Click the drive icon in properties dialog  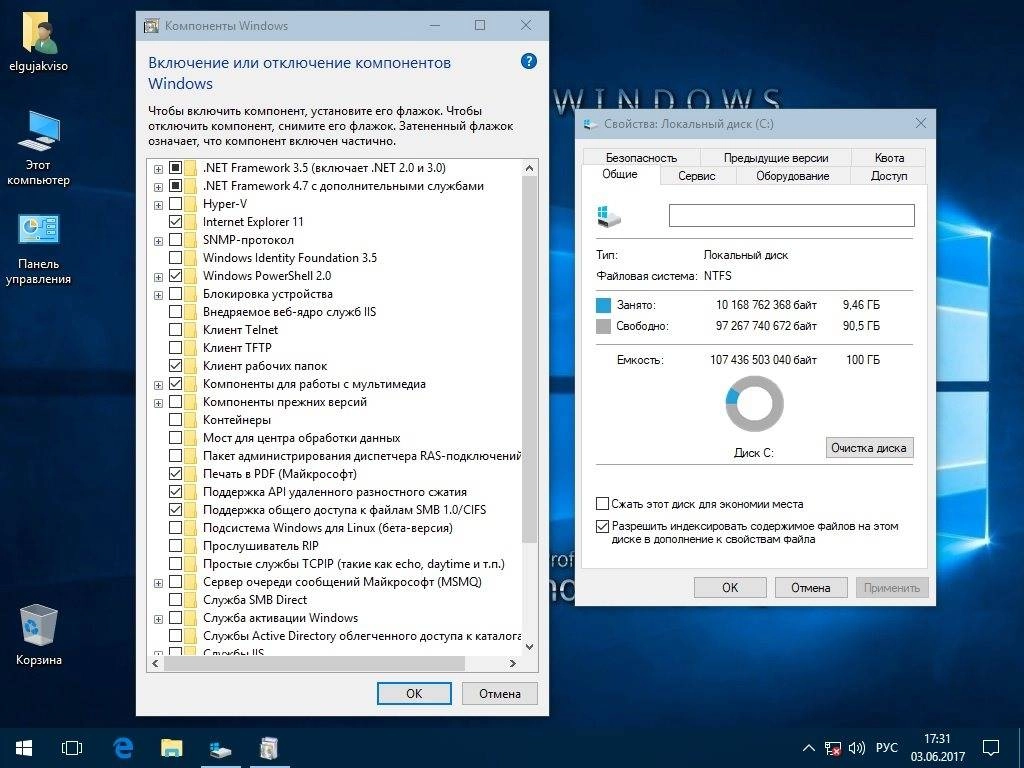pyautogui.click(x=609, y=216)
